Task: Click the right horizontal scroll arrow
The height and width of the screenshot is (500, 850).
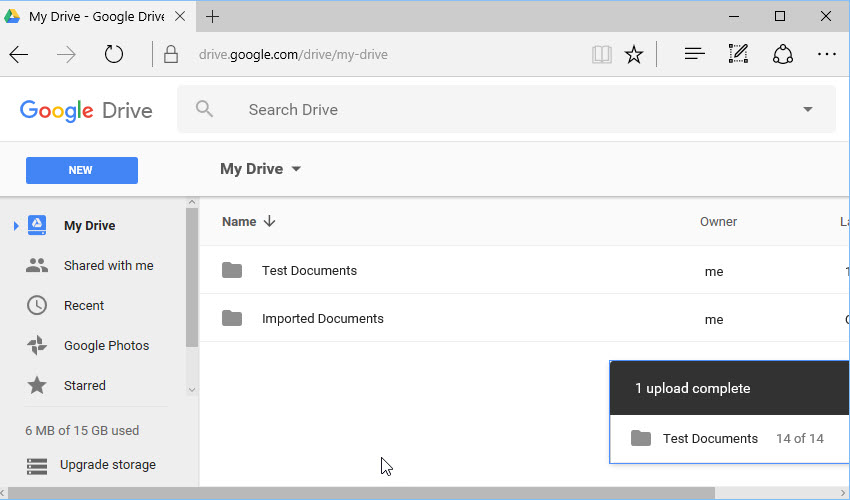Action: tap(845, 493)
